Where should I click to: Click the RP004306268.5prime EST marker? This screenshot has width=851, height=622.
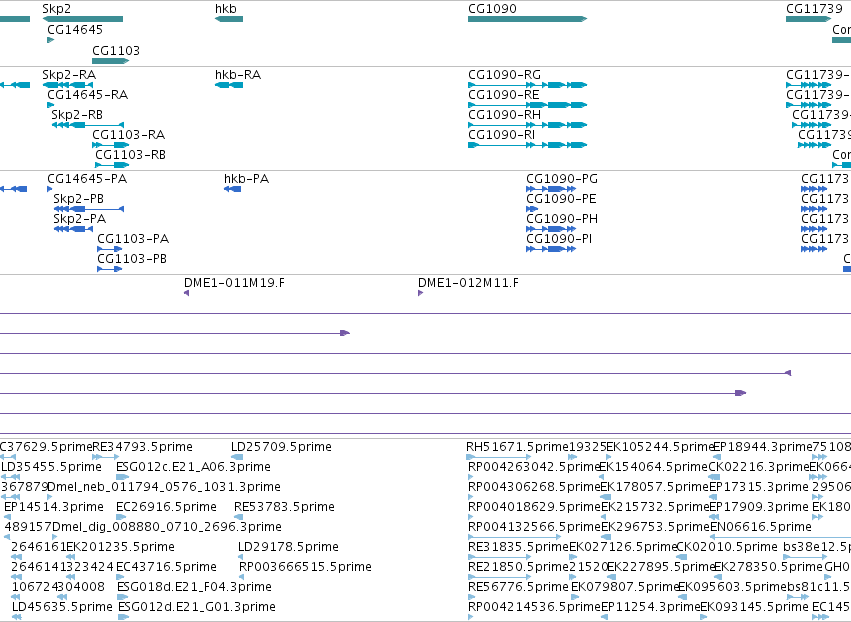coord(470,497)
